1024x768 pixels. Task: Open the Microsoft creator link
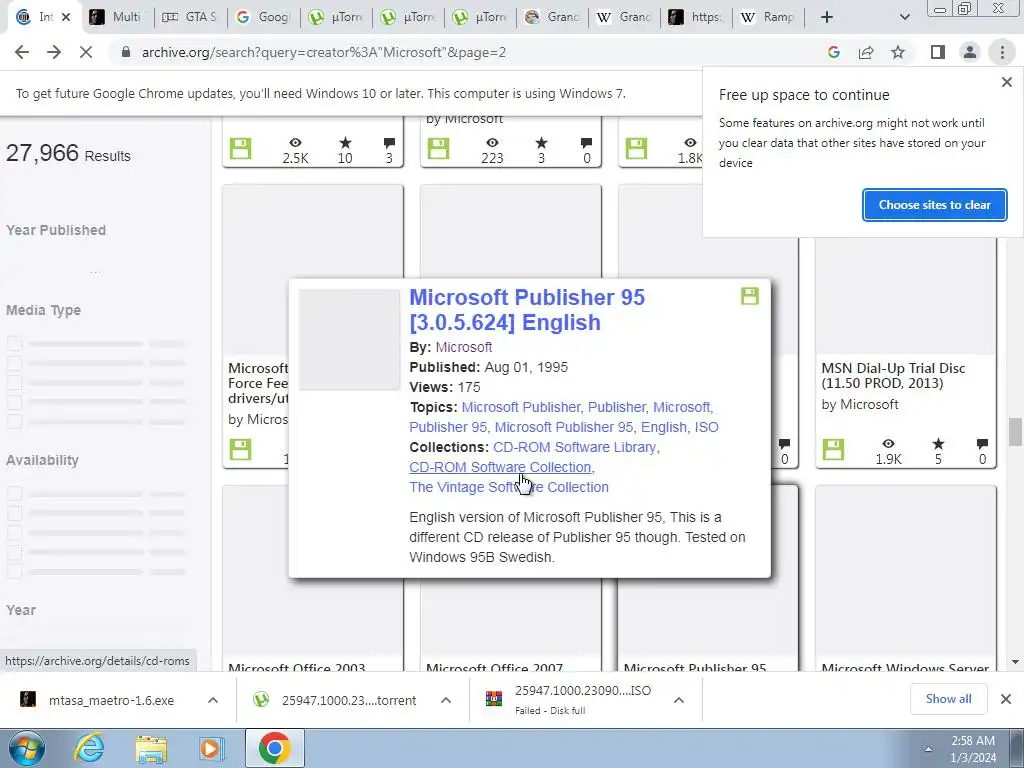point(464,347)
